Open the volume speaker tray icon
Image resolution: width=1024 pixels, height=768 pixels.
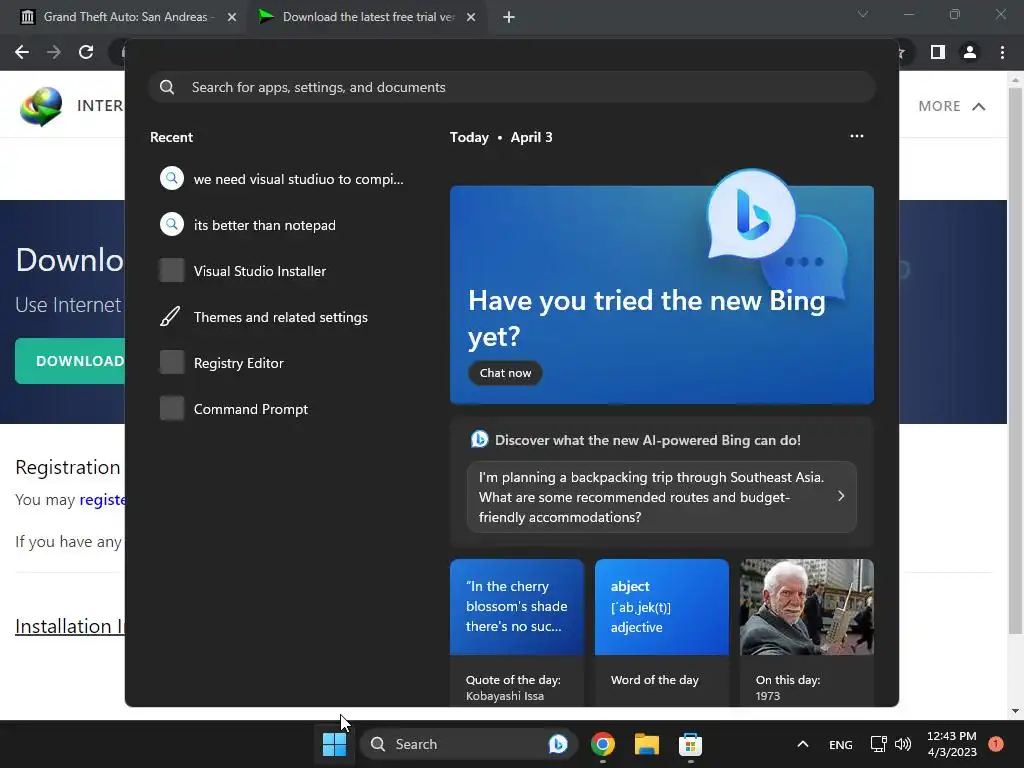click(x=903, y=744)
